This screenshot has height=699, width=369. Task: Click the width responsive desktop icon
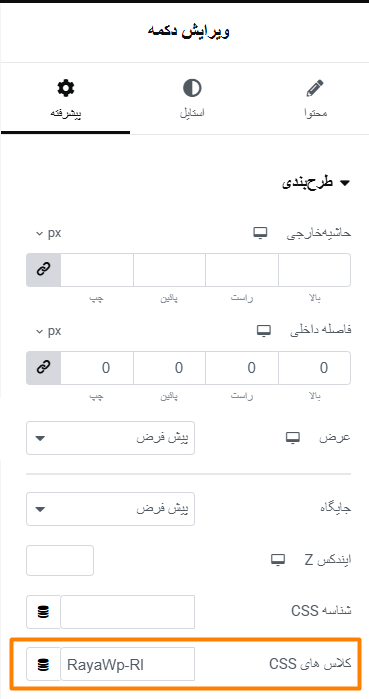(292, 438)
